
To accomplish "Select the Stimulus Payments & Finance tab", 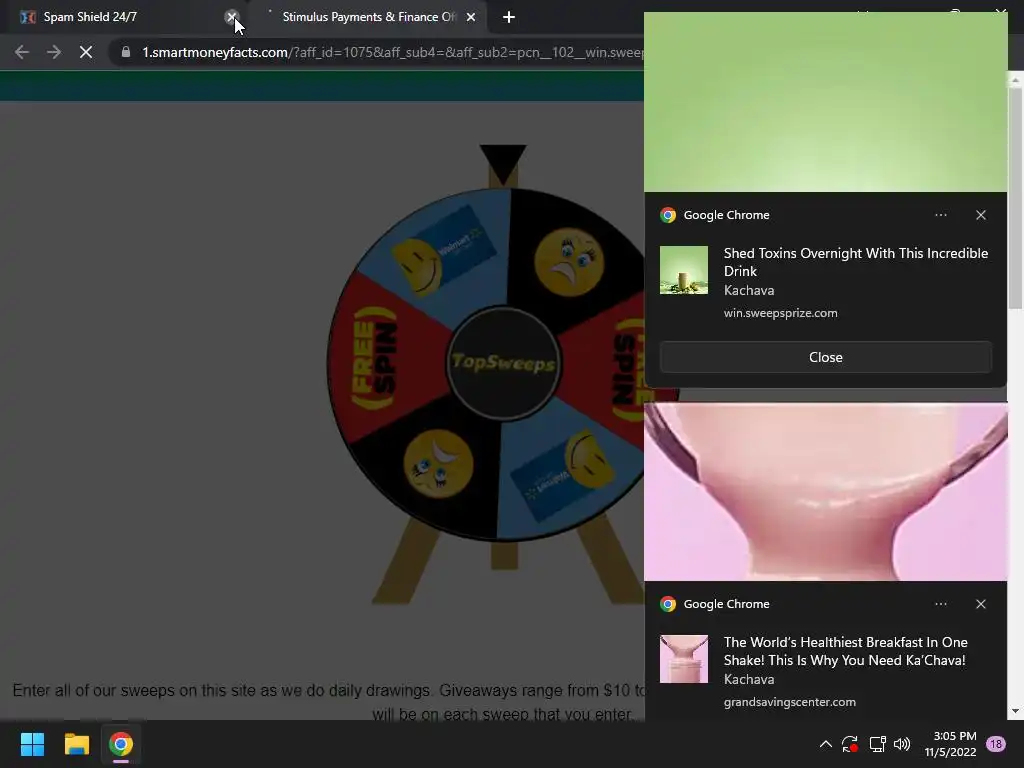I will pyautogui.click(x=369, y=17).
